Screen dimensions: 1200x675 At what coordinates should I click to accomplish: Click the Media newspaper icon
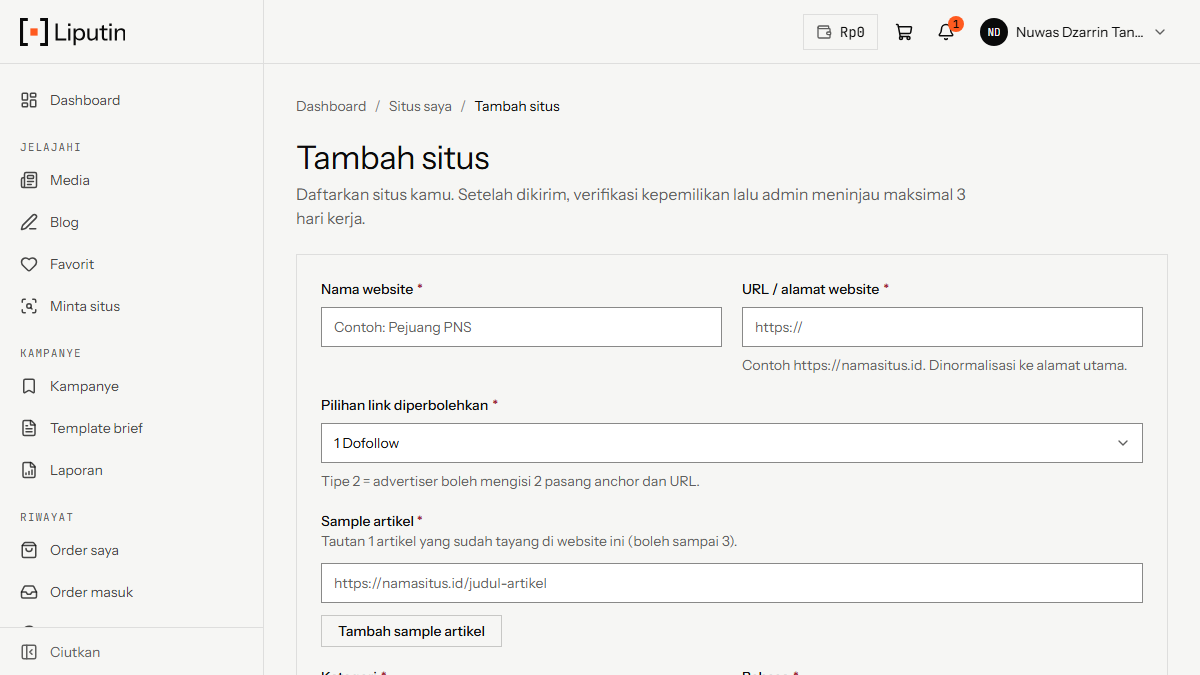(x=29, y=180)
